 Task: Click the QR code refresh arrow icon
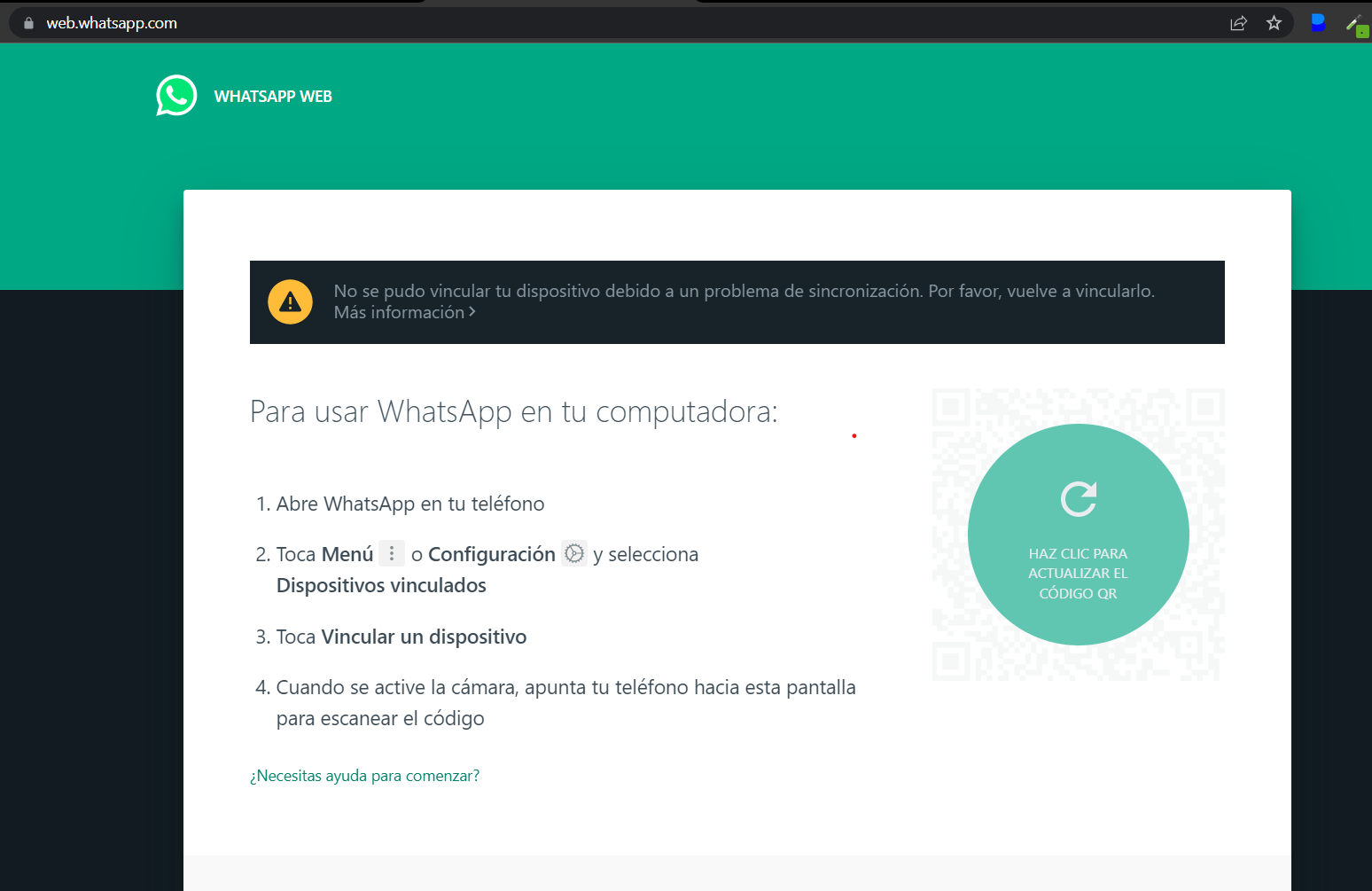(1079, 499)
